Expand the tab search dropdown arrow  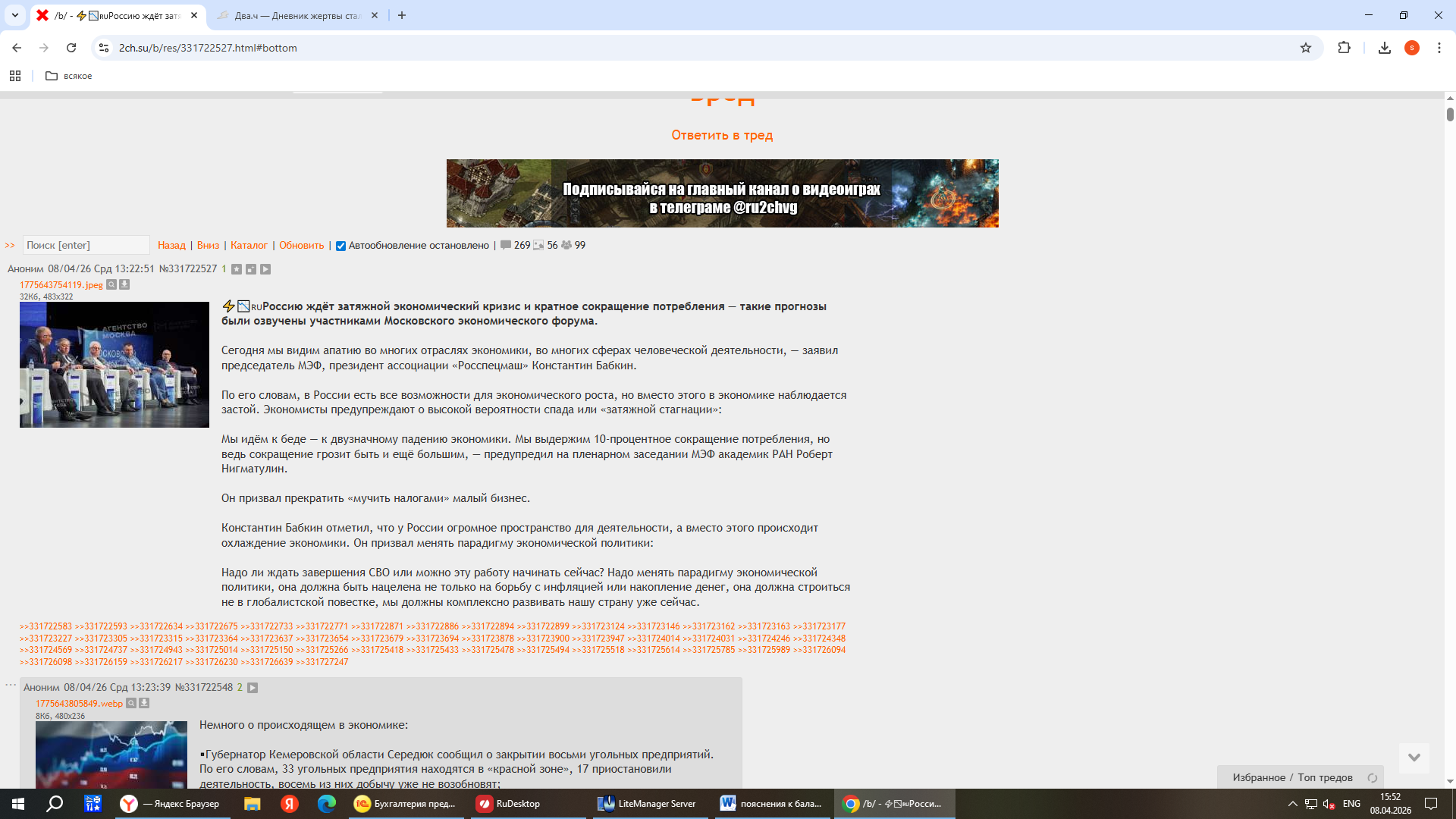click(x=14, y=15)
